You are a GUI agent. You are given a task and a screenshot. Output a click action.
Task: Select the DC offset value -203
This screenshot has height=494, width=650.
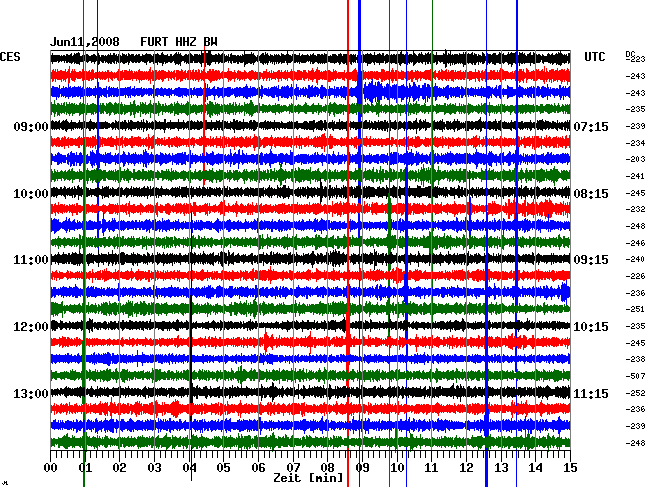click(635, 160)
